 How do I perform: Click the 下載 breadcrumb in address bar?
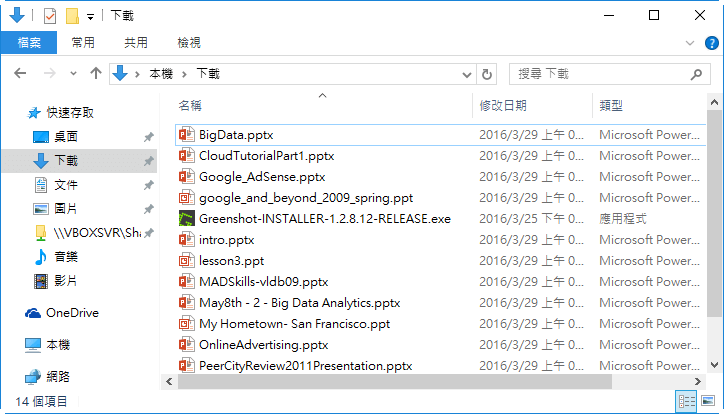pyautogui.click(x=208, y=74)
